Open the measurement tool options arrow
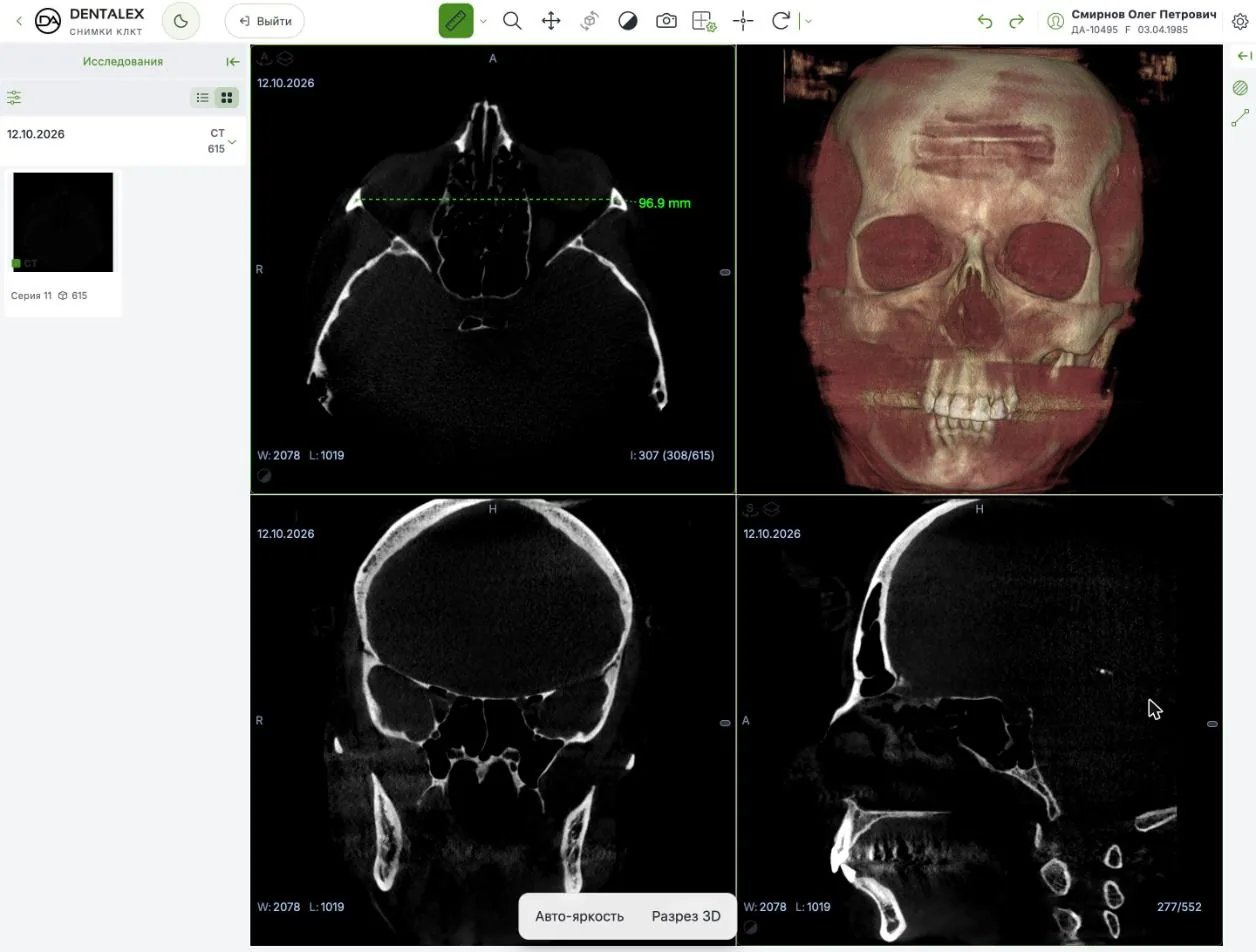 click(483, 21)
